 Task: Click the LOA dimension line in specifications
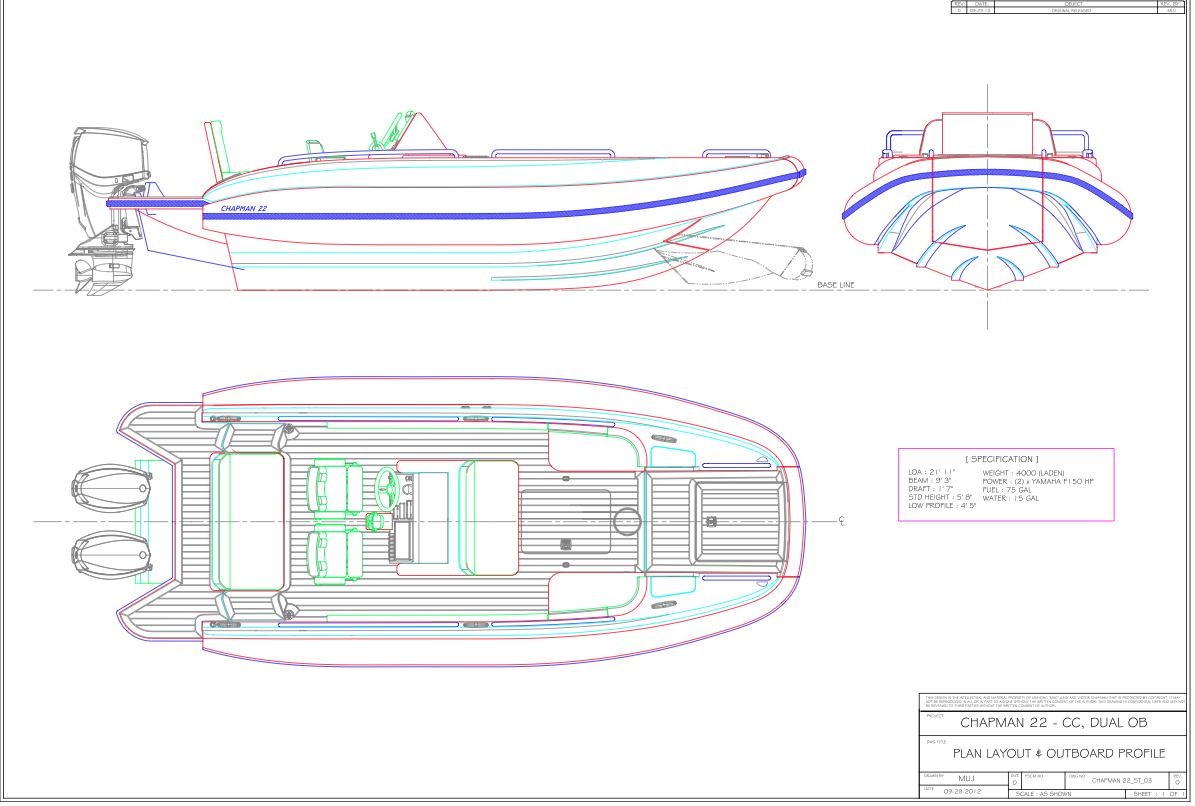[x=932, y=472]
